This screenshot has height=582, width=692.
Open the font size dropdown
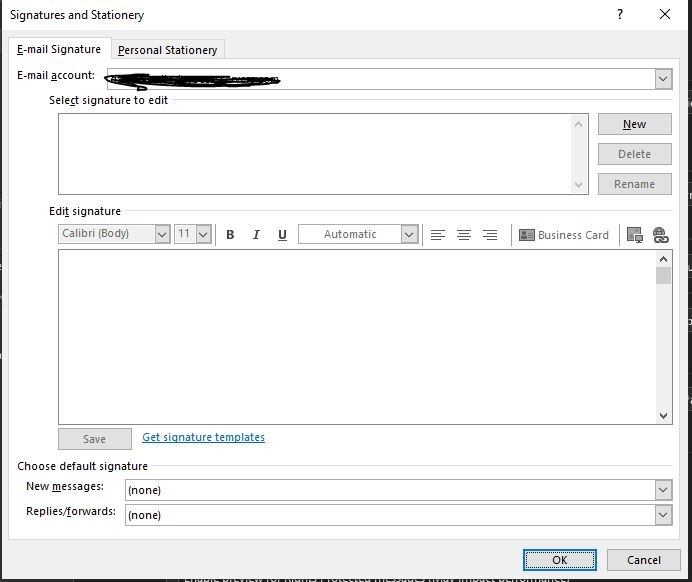[x=203, y=234]
